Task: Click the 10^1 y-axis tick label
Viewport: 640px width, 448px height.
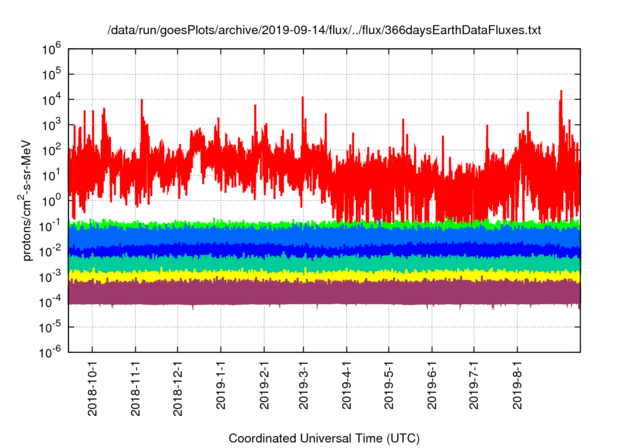Action: 51,176
